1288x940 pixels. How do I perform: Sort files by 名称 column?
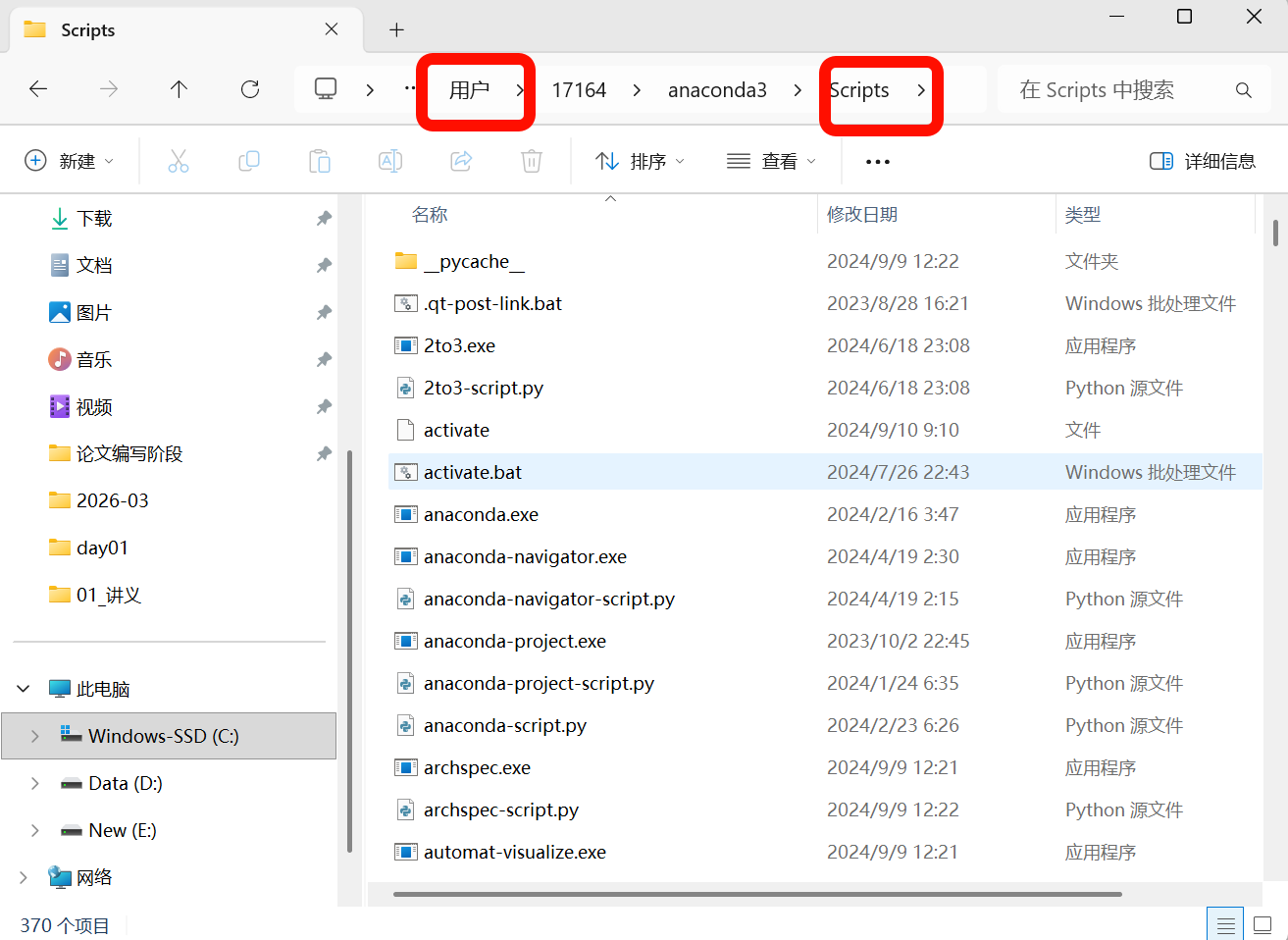430,215
